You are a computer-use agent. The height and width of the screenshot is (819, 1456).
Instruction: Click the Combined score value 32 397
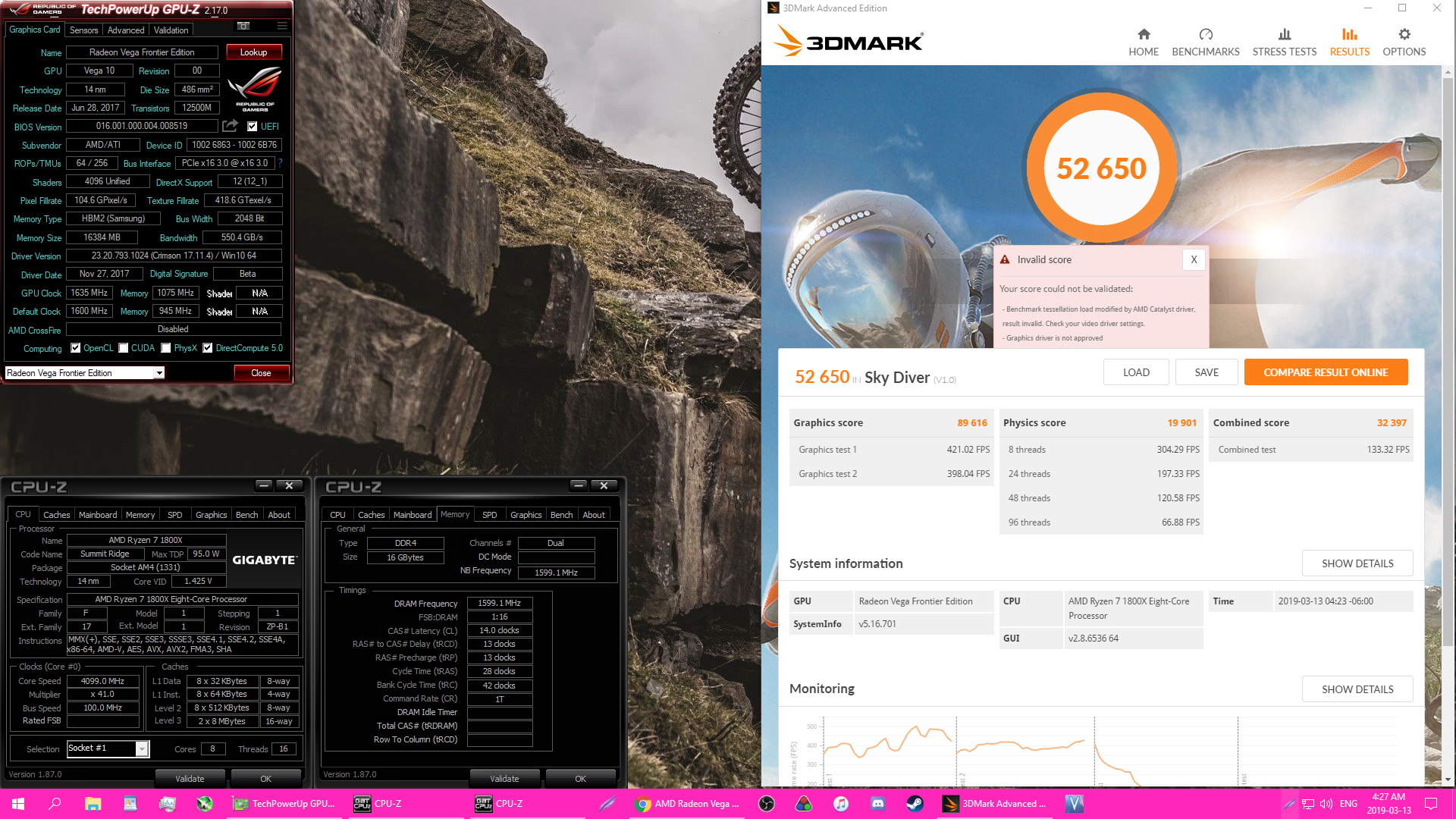point(1392,423)
